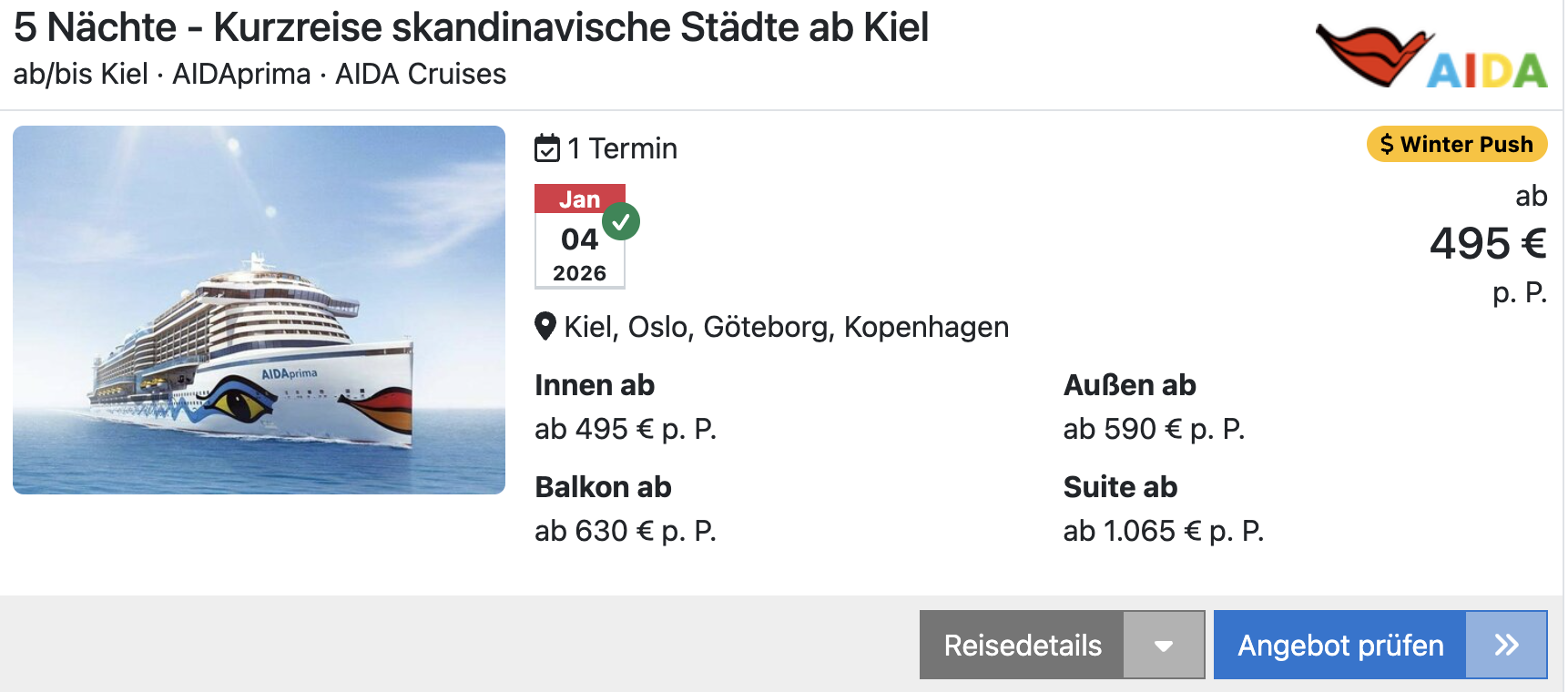Image resolution: width=1568 pixels, height=692 pixels.
Task: Click the ab/bis Kiel AIDAprima subtitle
Action: click(x=260, y=74)
